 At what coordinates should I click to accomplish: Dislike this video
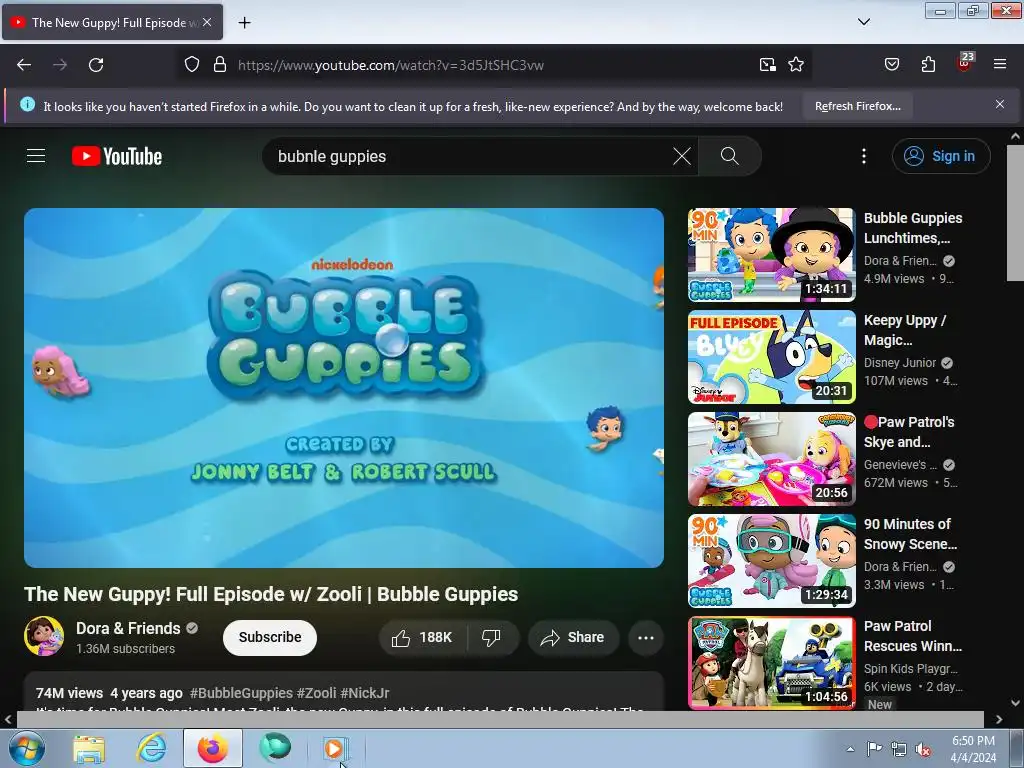coord(492,638)
